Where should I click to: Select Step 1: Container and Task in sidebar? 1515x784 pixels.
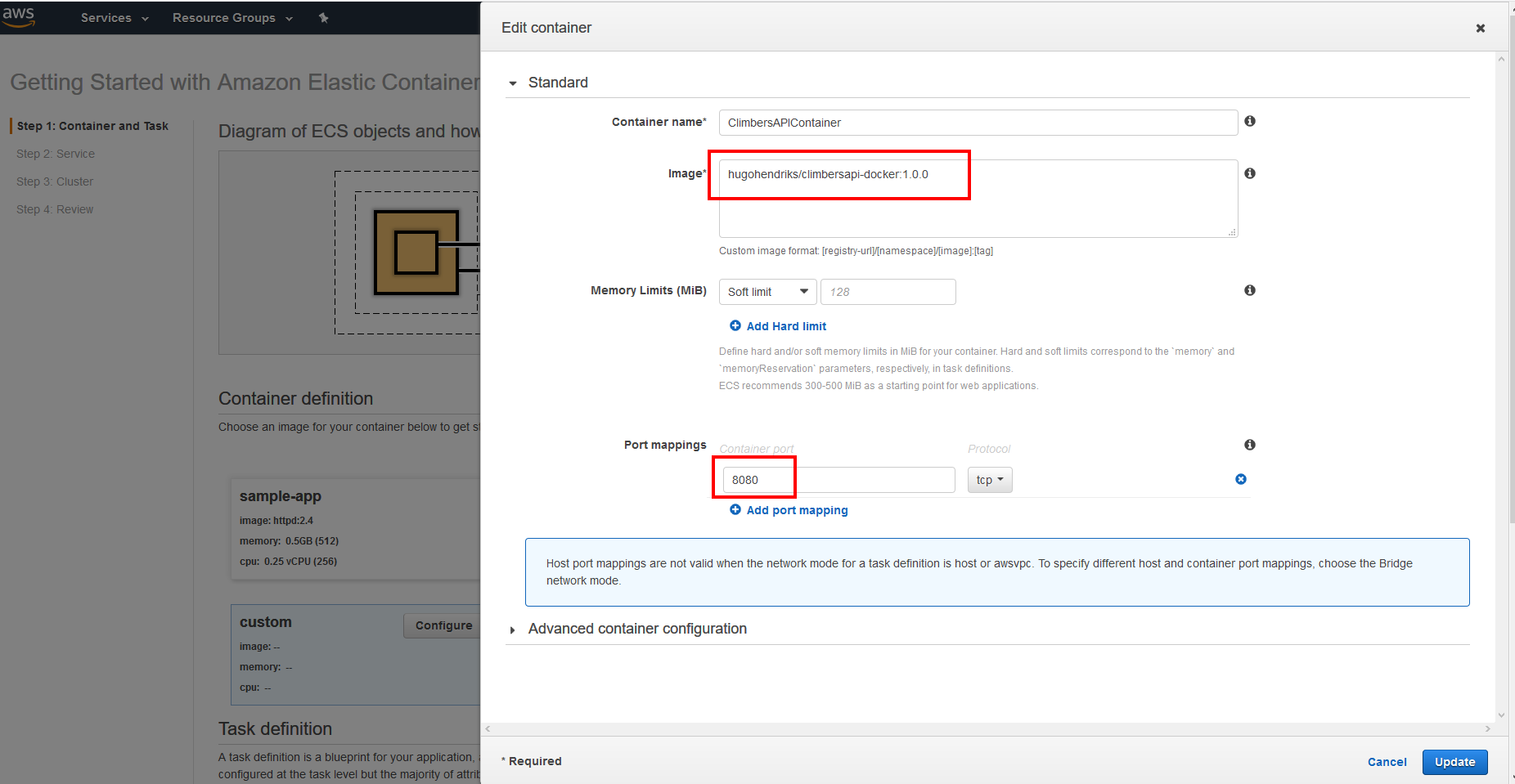point(92,126)
